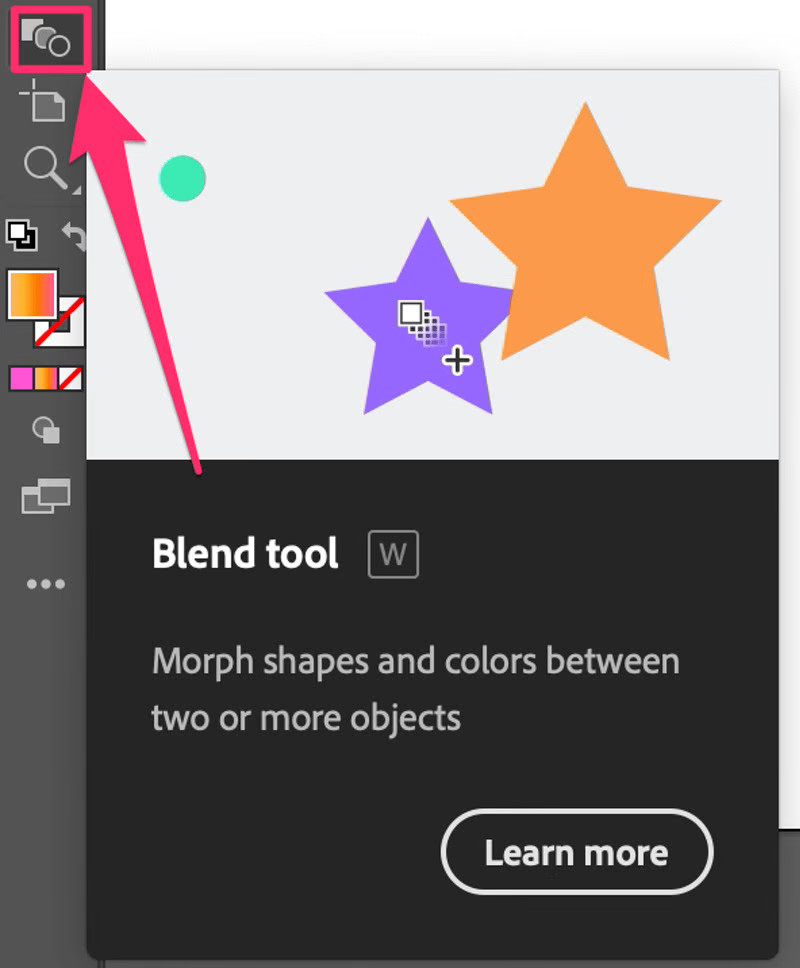Open Edit Toolbar three-dots menu

click(46, 584)
